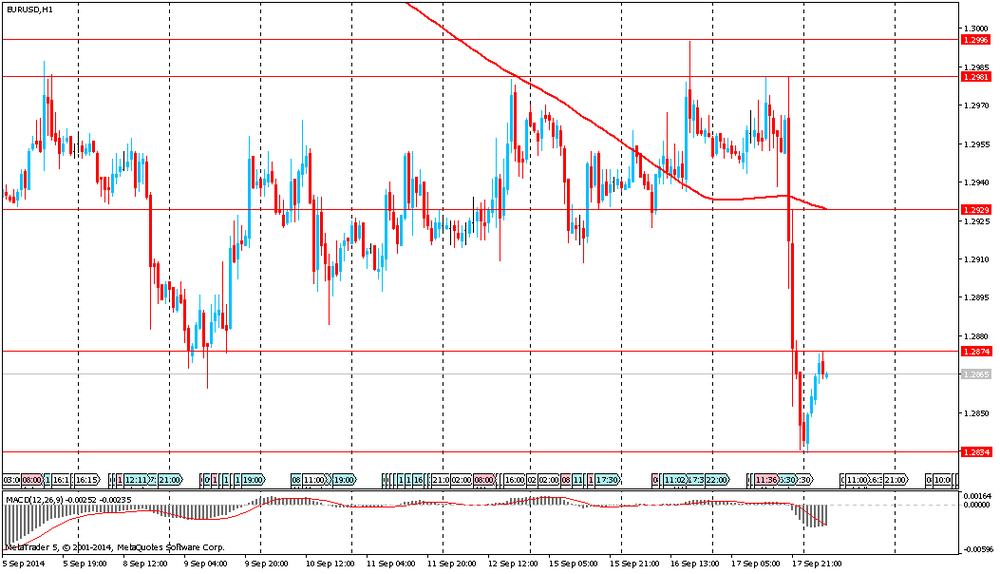Click the MetaTrader 5 copyright text
Viewport: 1000px width, 574px height.
pos(113,547)
